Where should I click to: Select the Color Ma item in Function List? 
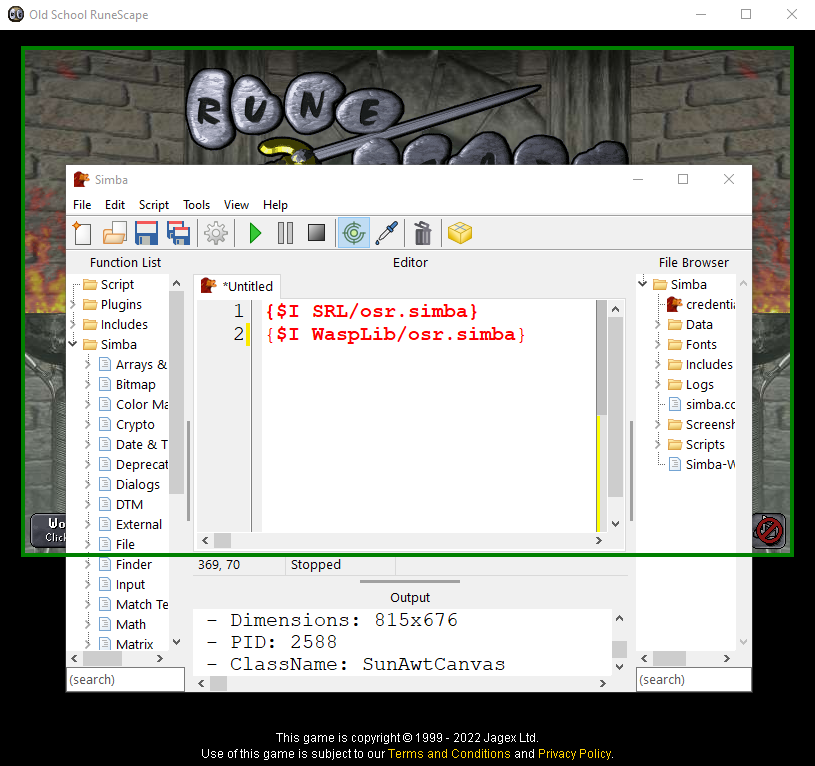tap(133, 404)
